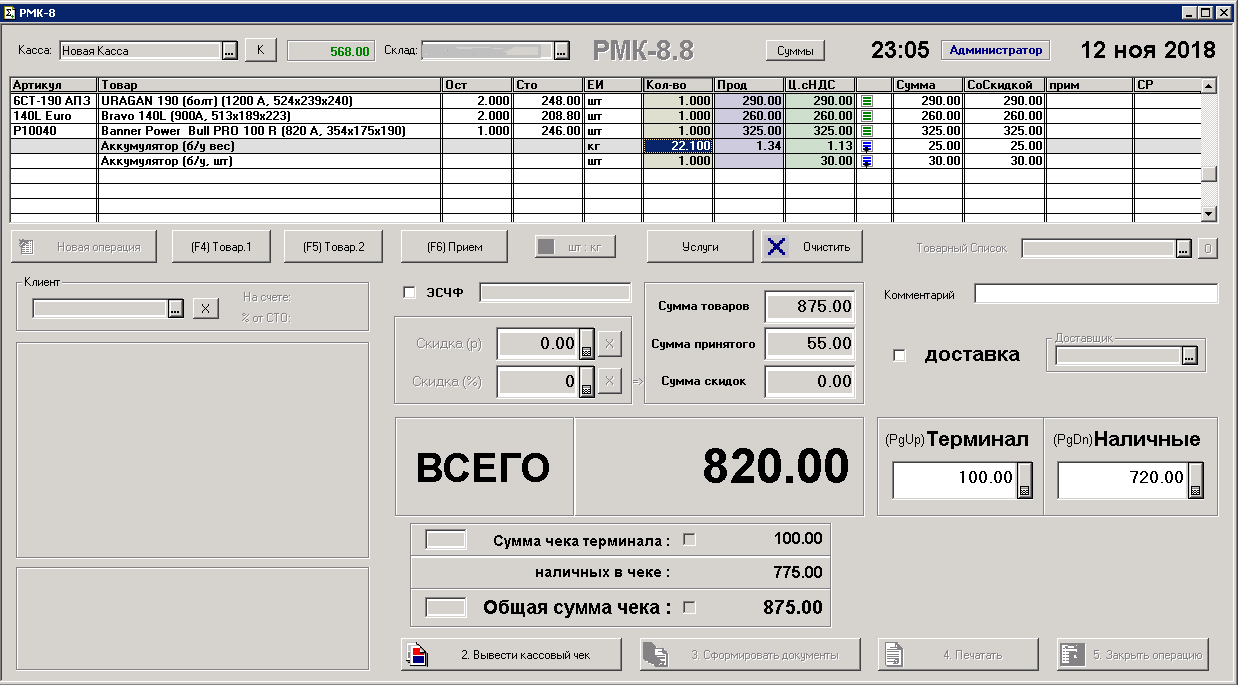Click the green icon in Banner Power Bull row
Viewport: 1238px width, 685px height.
[867, 131]
